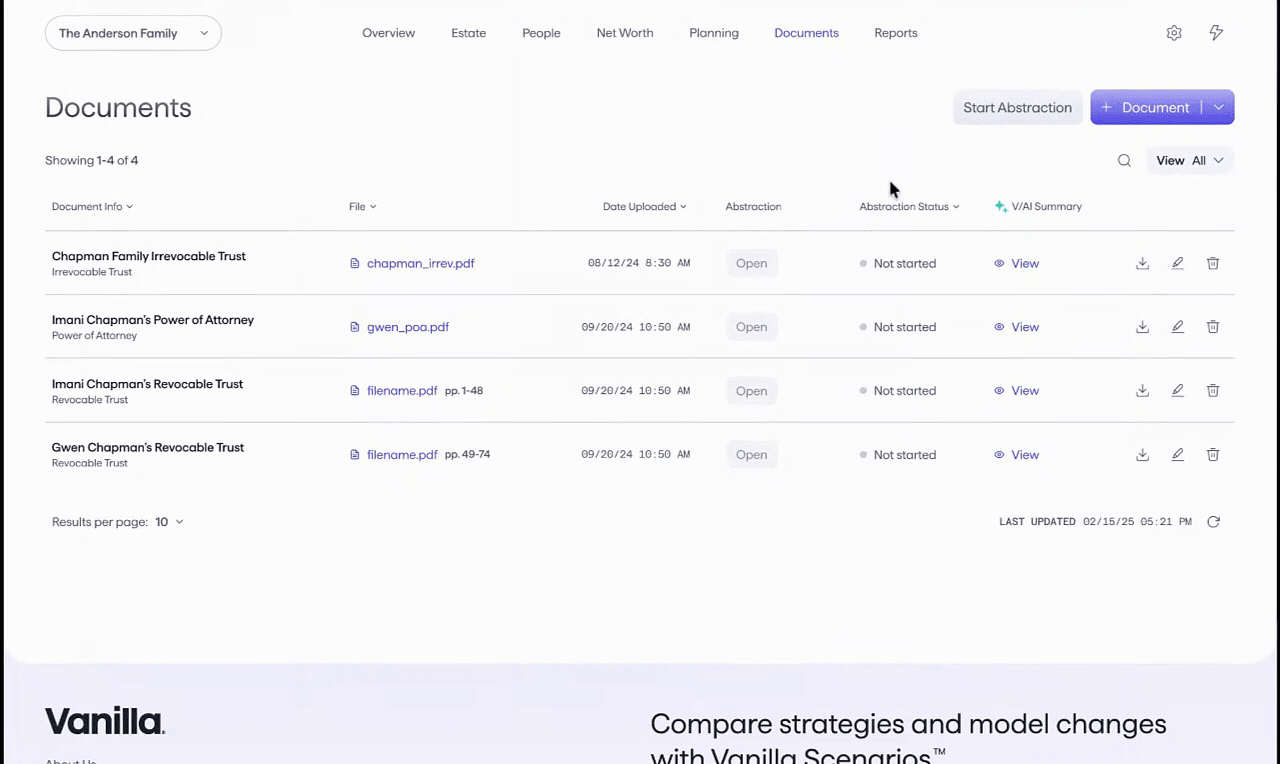1280x764 pixels.
Task: Open the View All filter dropdown
Action: 1189,161
